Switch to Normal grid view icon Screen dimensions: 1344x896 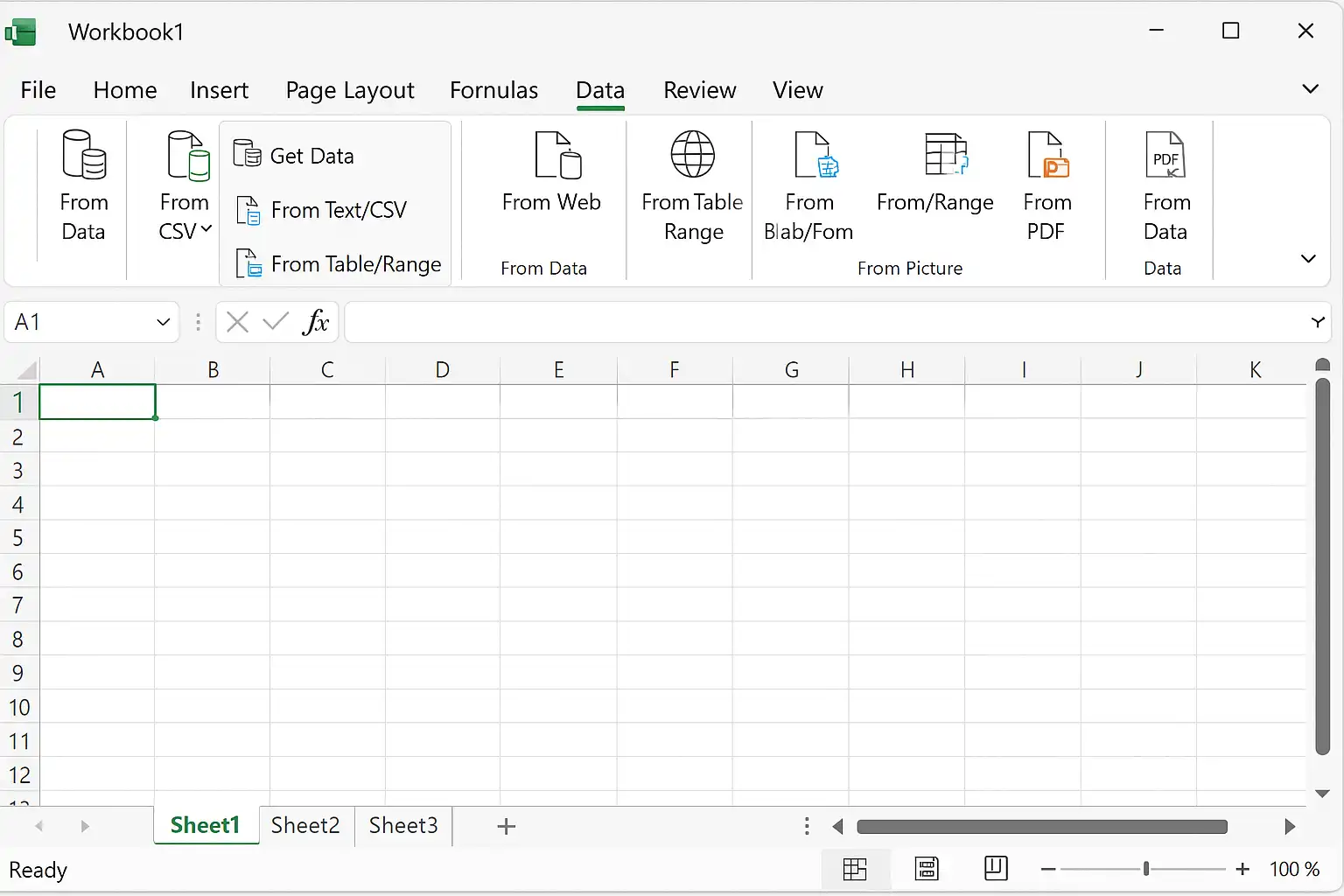[855, 869]
